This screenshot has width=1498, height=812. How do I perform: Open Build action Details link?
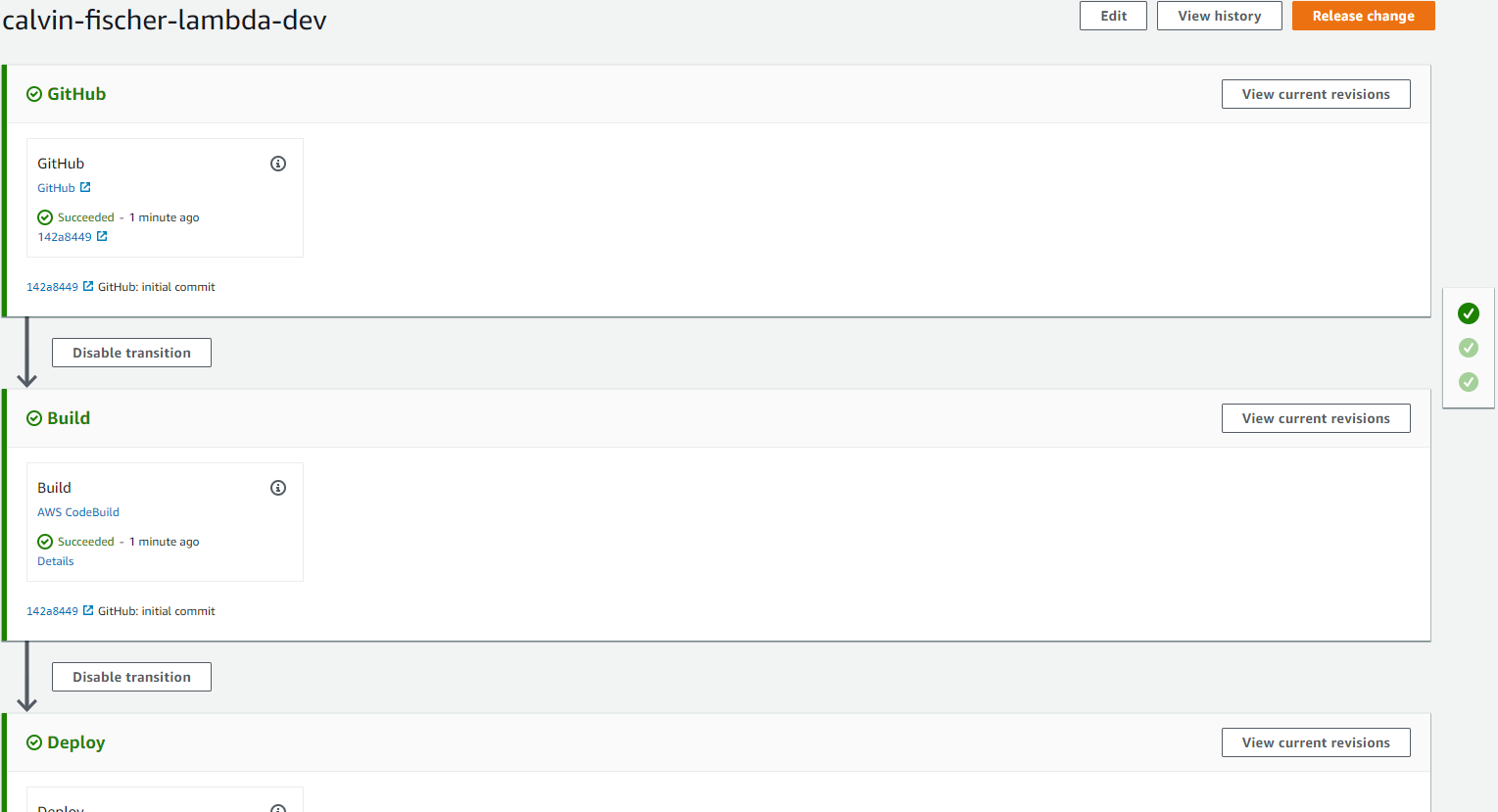point(56,561)
